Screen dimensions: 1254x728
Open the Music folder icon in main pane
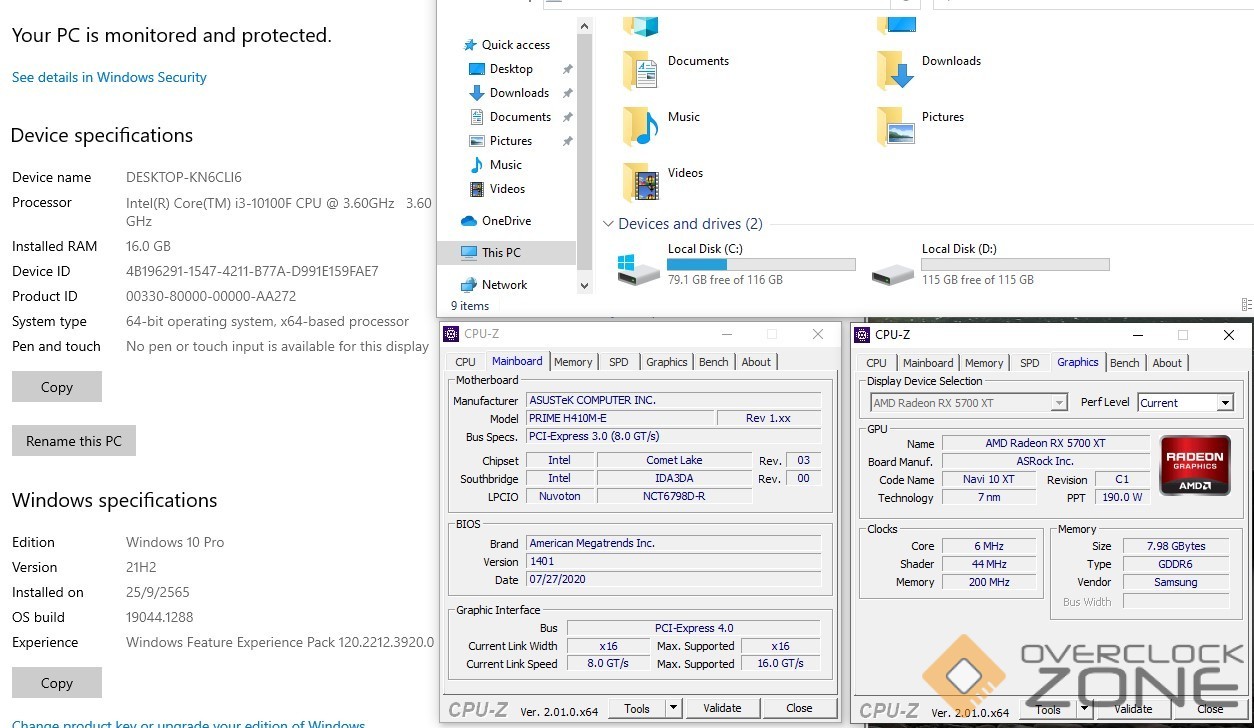coord(640,127)
